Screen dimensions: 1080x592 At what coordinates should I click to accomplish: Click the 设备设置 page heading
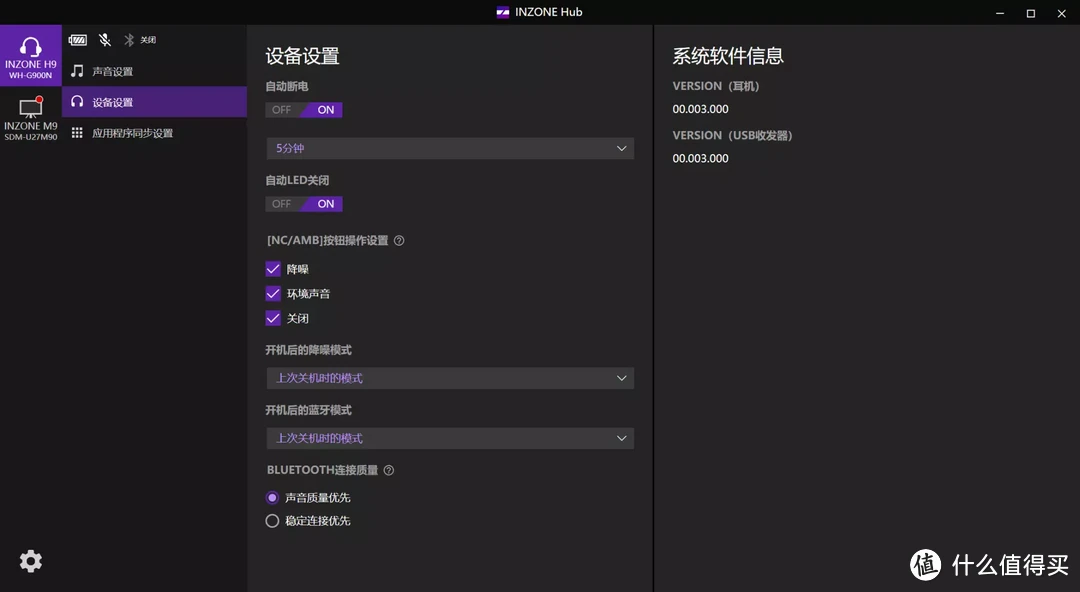click(x=302, y=56)
